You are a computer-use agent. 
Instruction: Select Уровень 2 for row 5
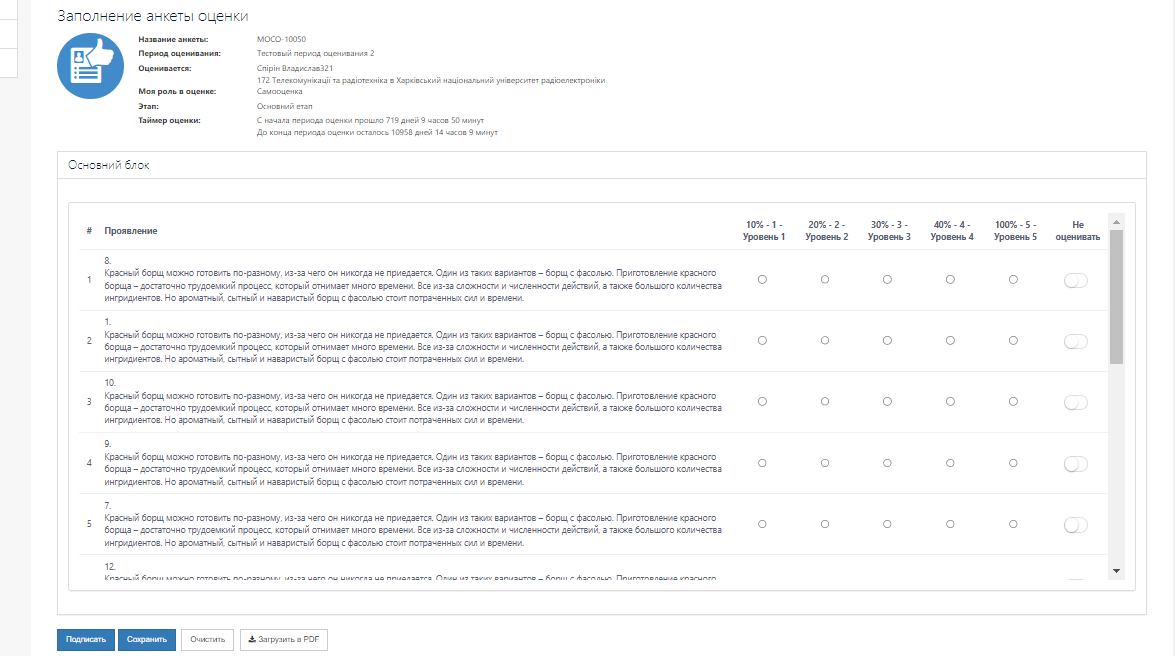pyautogui.click(x=825, y=524)
